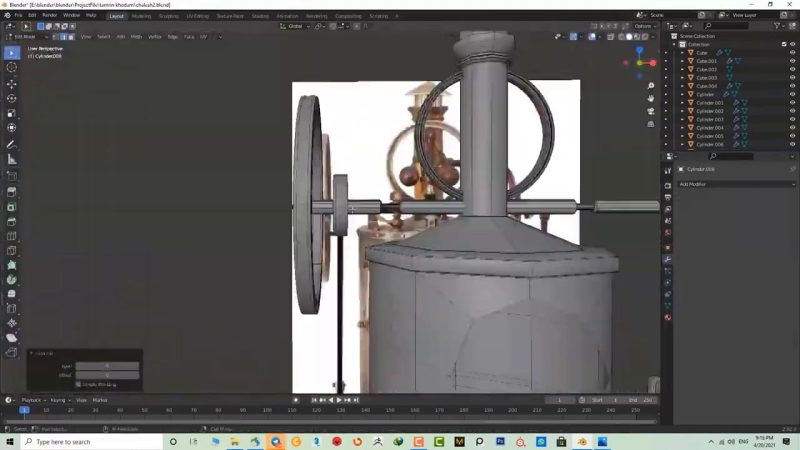
Task: Open the Add Modifier dropdown
Action: [730, 184]
